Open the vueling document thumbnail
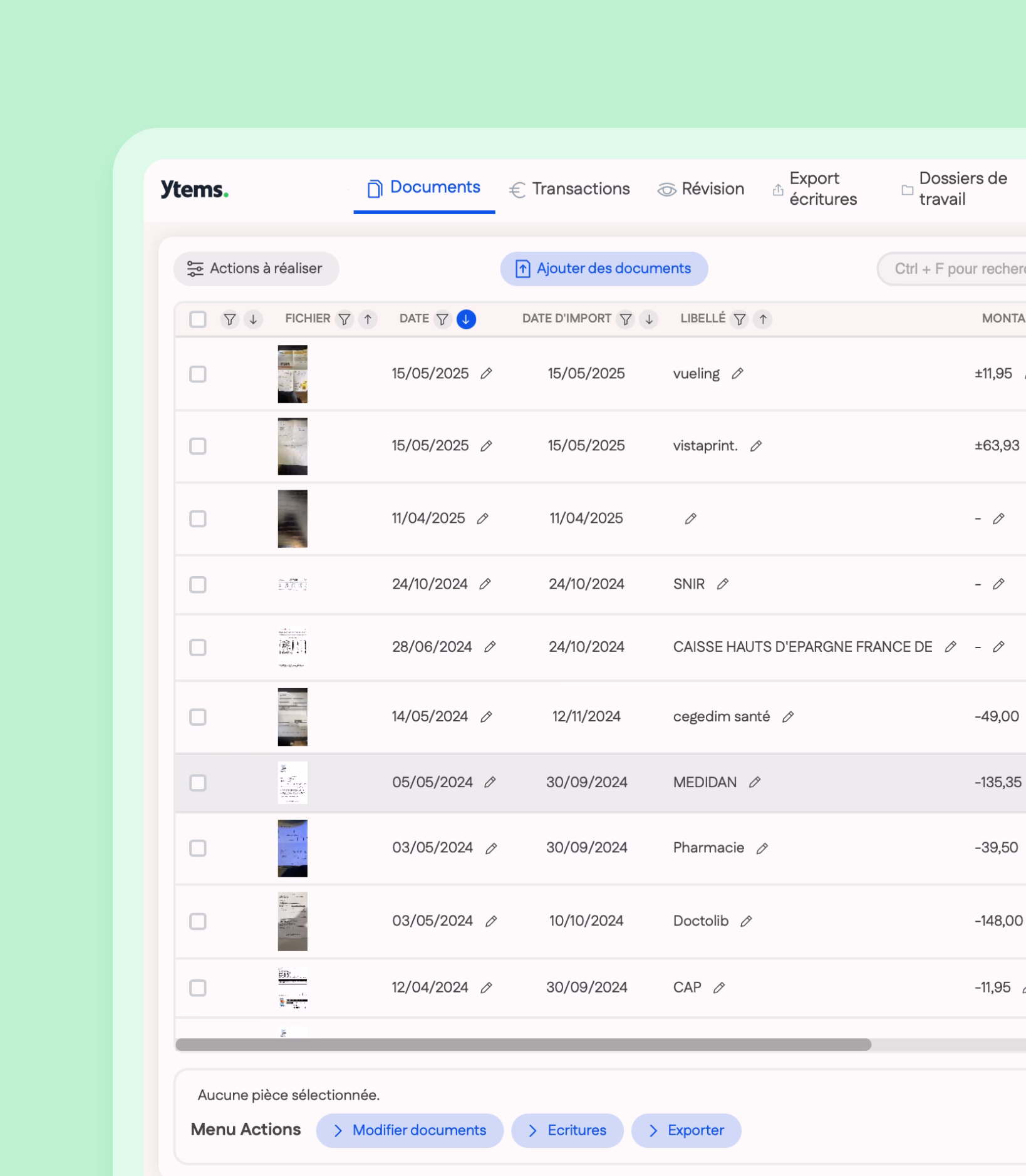This screenshot has height=1176, width=1026. [293, 374]
